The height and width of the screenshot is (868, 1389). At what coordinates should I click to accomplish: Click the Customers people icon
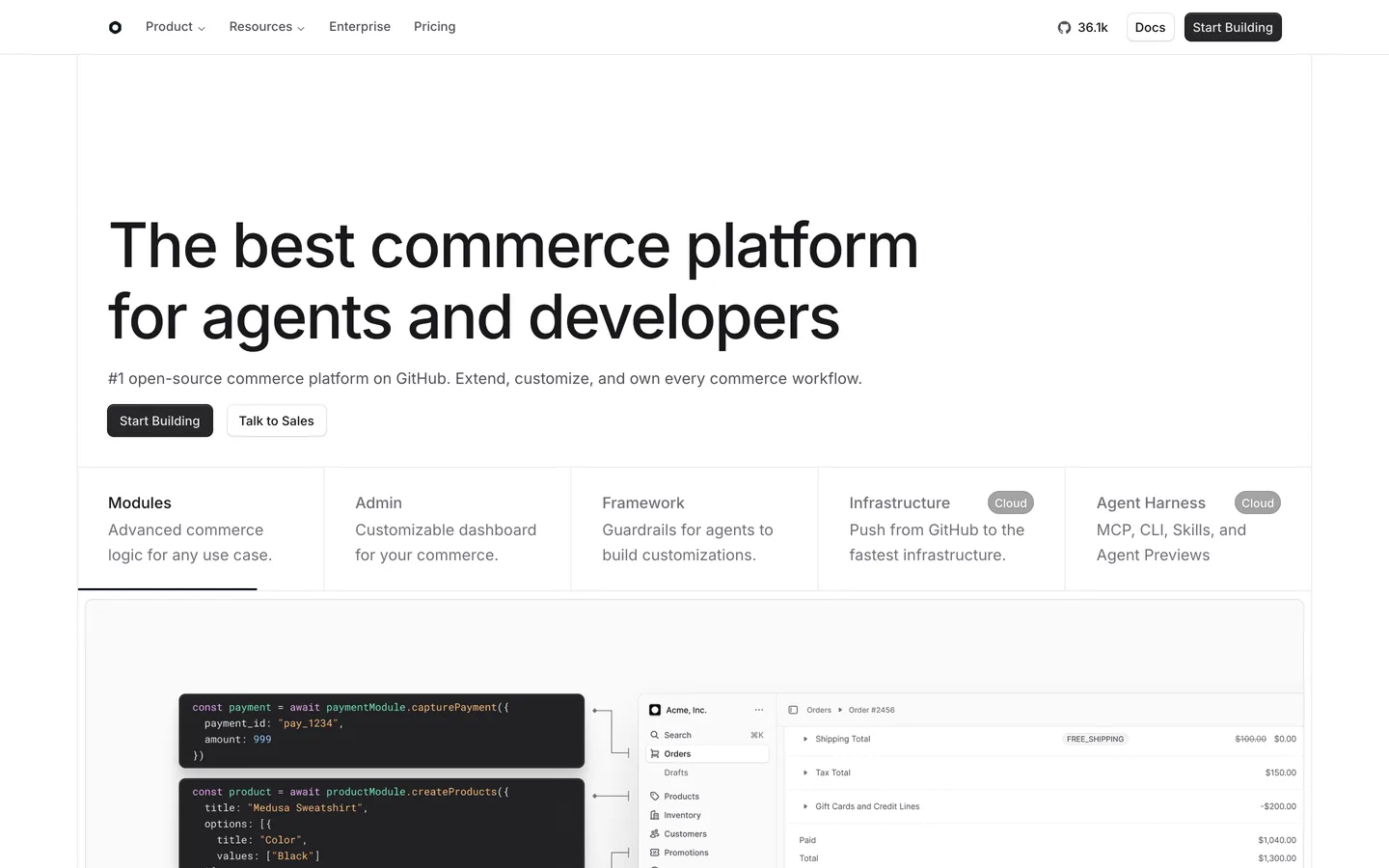(655, 834)
